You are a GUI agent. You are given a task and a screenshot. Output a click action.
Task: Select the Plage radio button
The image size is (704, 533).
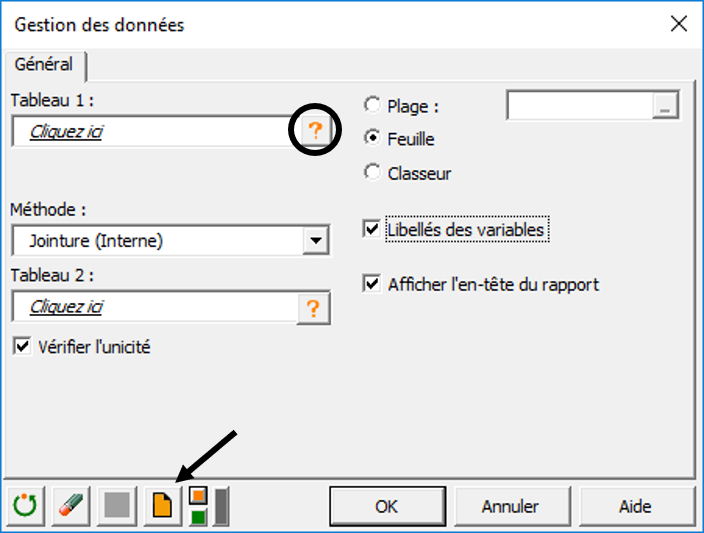pyautogui.click(x=372, y=105)
